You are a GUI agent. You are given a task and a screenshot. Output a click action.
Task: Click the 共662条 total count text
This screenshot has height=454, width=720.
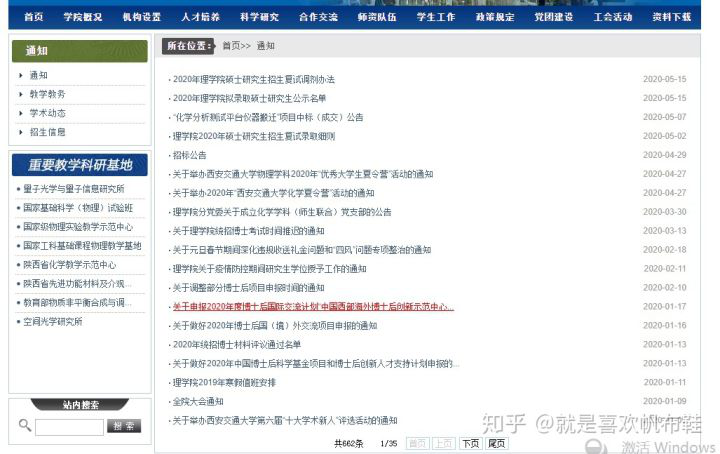(349, 443)
